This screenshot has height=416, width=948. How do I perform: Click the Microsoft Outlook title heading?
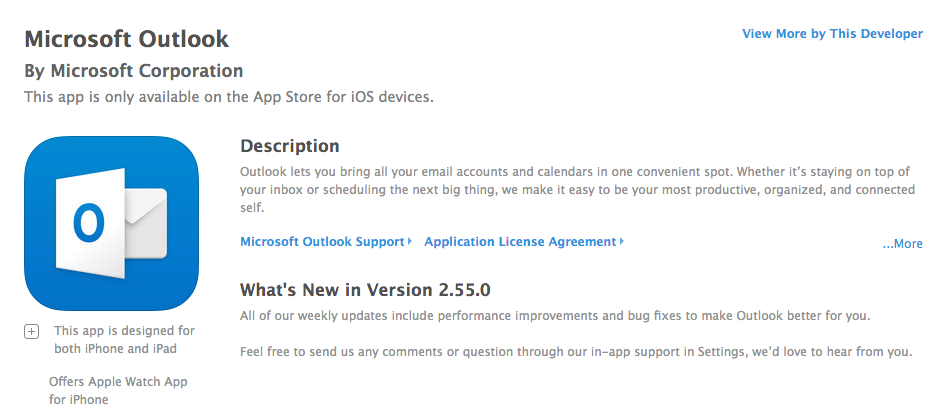point(126,39)
